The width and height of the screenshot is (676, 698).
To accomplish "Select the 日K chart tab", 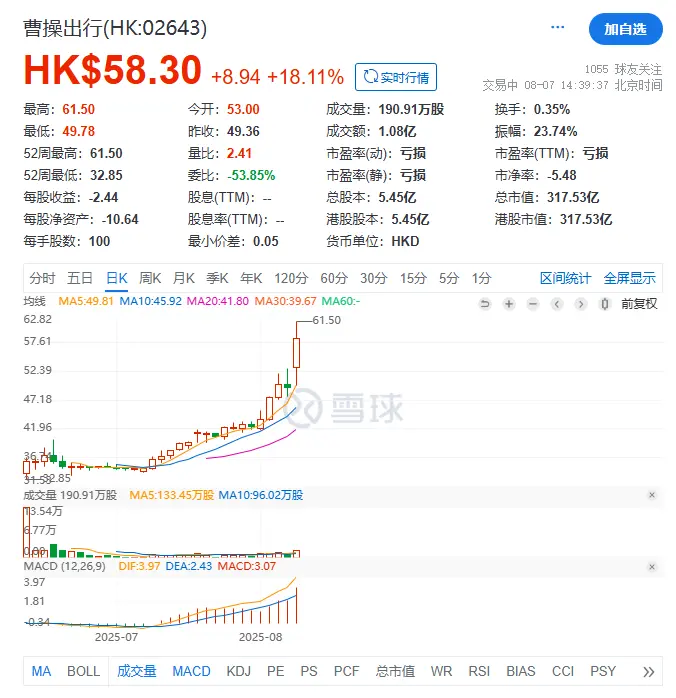I will point(117,278).
